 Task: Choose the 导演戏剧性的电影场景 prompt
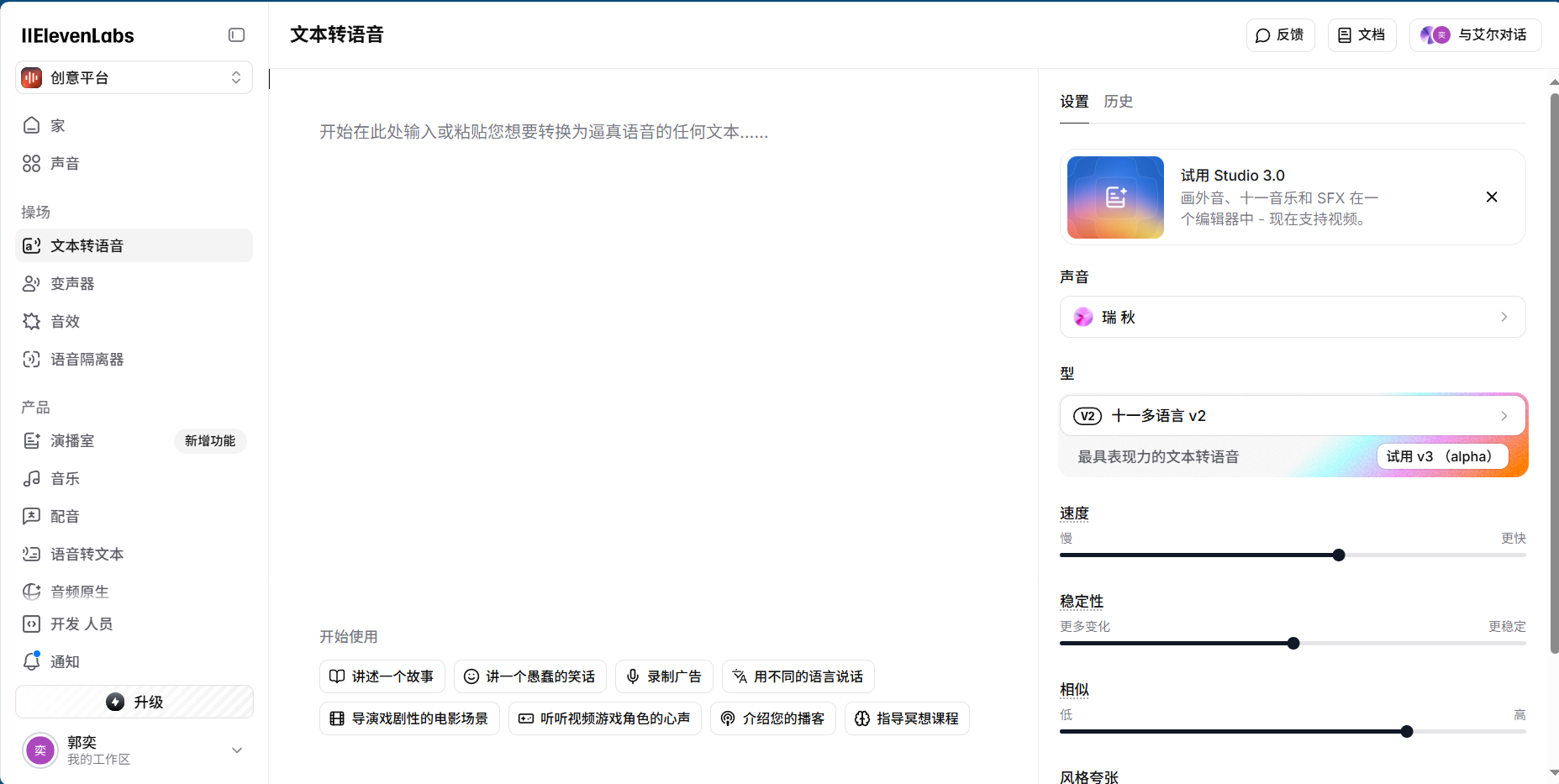click(x=409, y=718)
